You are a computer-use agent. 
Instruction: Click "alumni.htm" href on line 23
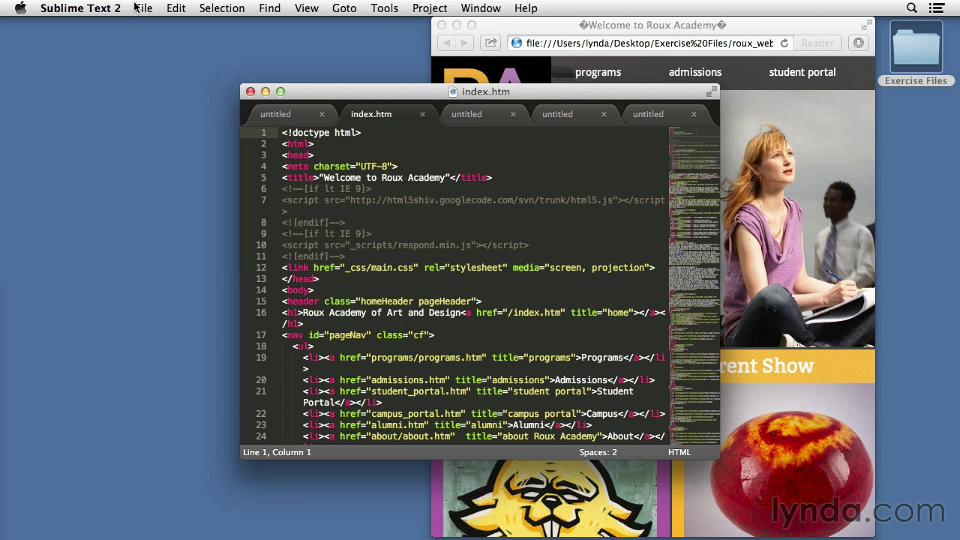[x=400, y=425]
